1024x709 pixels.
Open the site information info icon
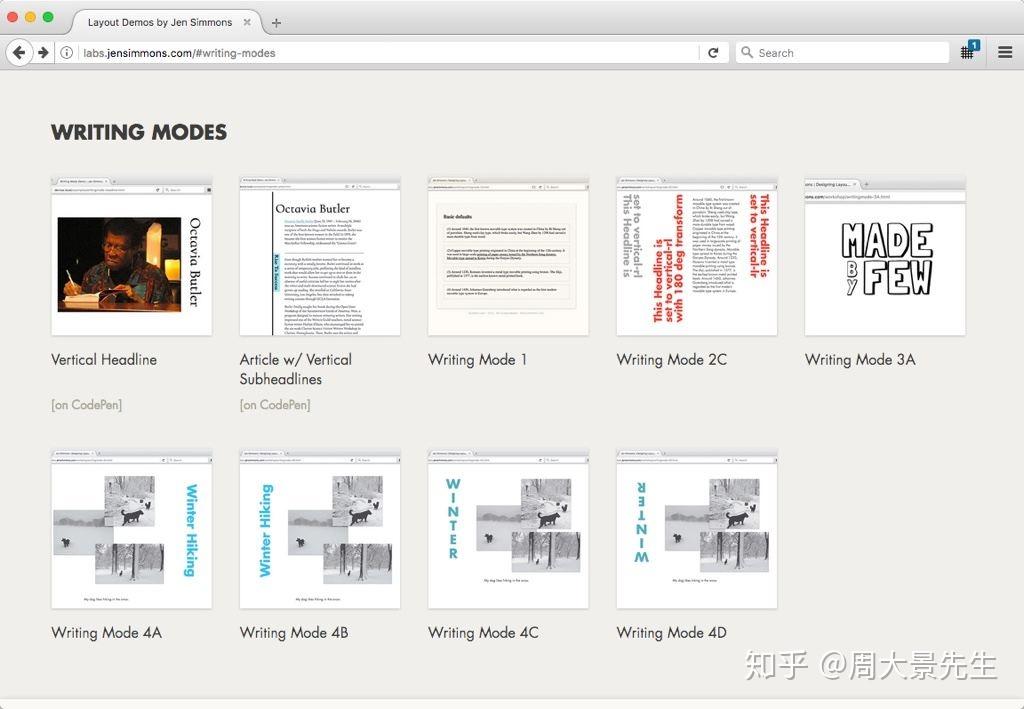(x=65, y=53)
